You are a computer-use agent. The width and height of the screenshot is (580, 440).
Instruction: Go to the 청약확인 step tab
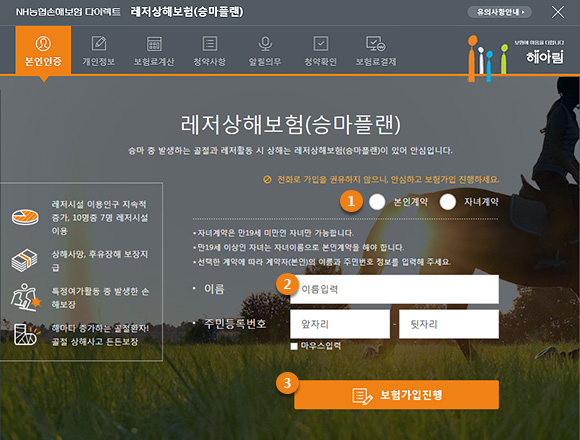[x=320, y=51]
